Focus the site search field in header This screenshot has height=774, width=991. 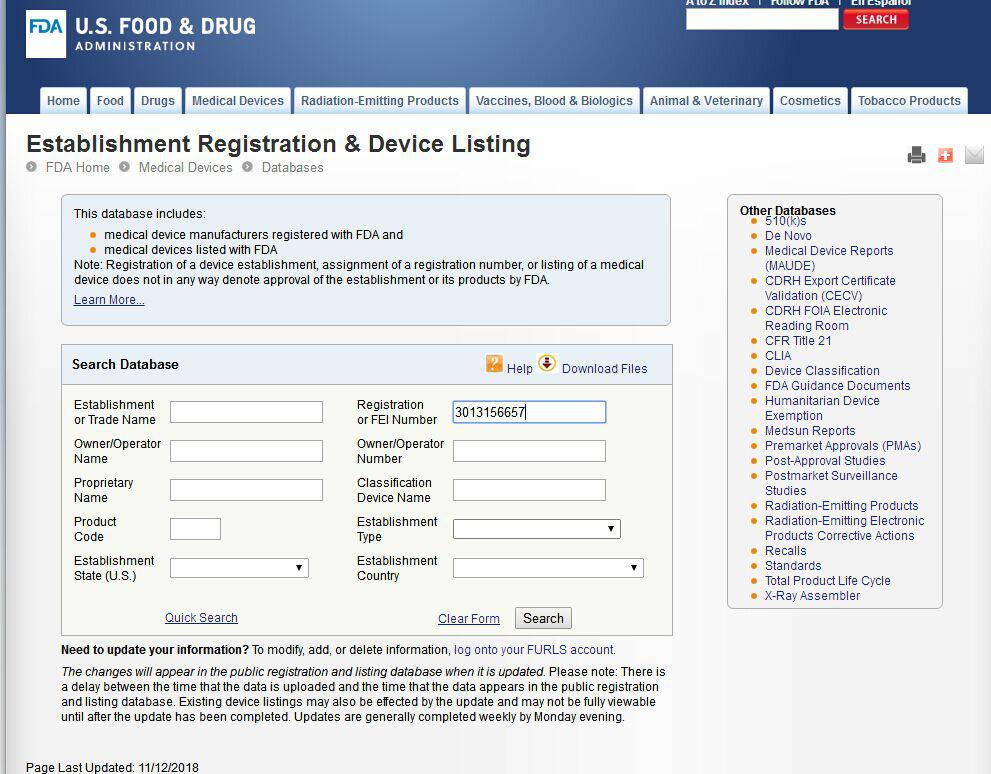(x=762, y=20)
